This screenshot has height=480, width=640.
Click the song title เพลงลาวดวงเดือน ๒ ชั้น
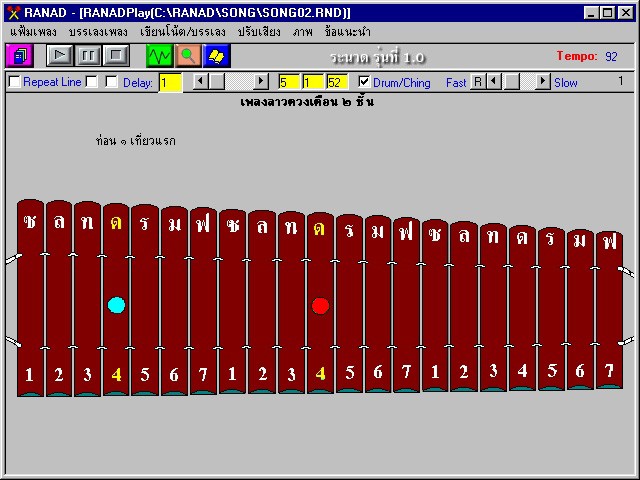point(307,102)
